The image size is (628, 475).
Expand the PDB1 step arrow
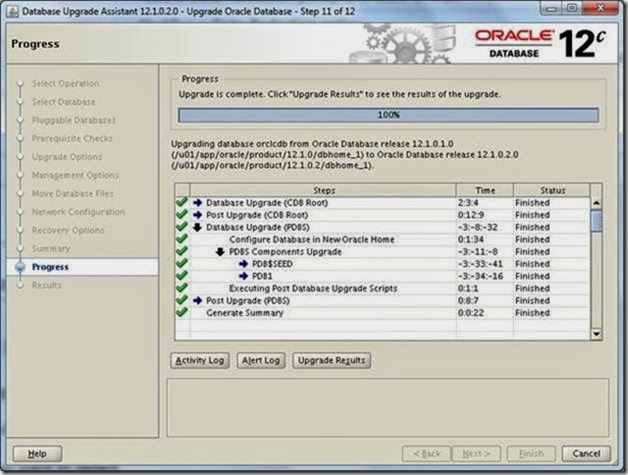[x=243, y=276]
